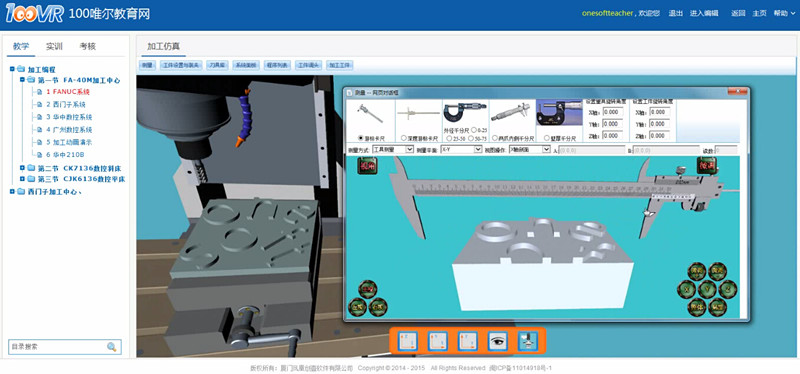Select the outside micrometer tool image
Screen dimensions: 800x374
(x=465, y=112)
